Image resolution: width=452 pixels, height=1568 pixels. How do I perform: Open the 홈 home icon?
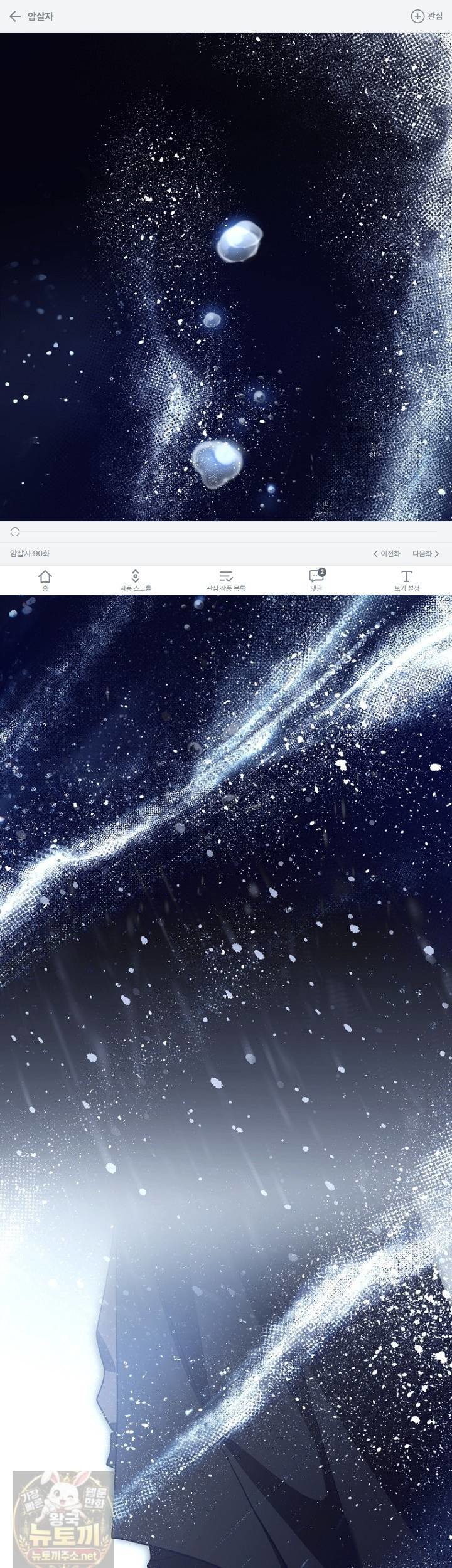click(45, 580)
